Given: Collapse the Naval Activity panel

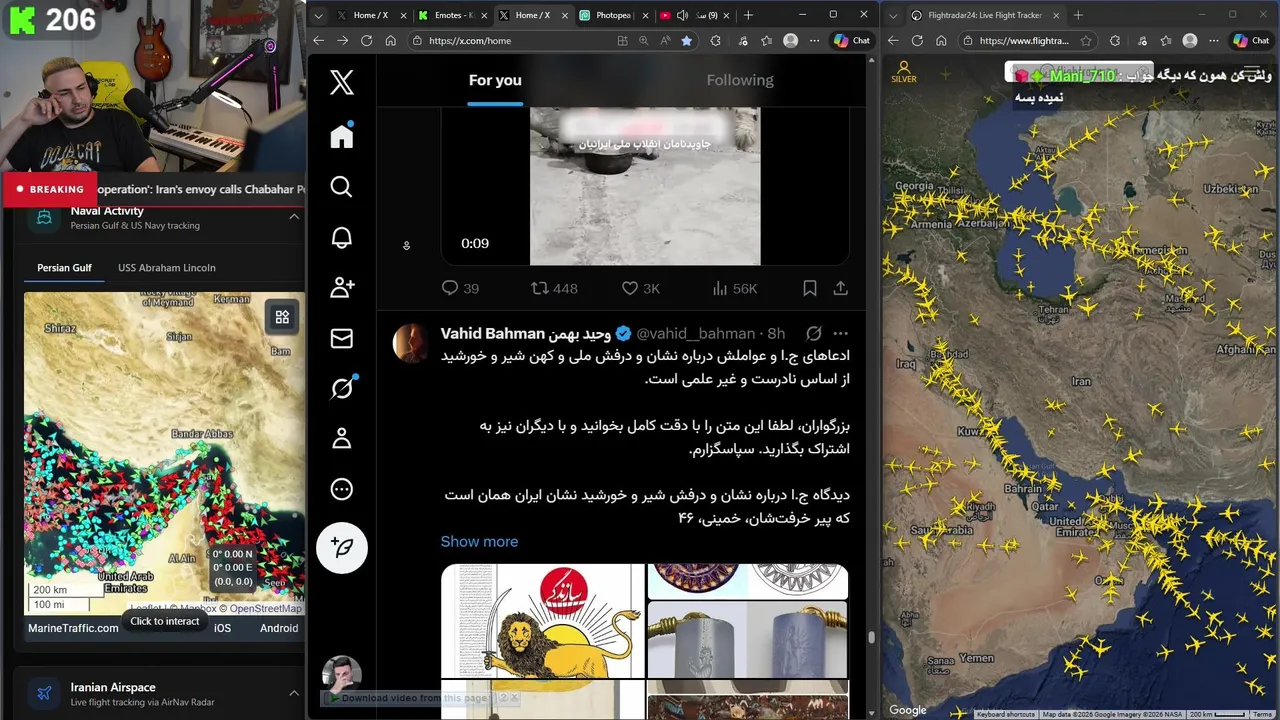Looking at the screenshot, I should coord(294,216).
